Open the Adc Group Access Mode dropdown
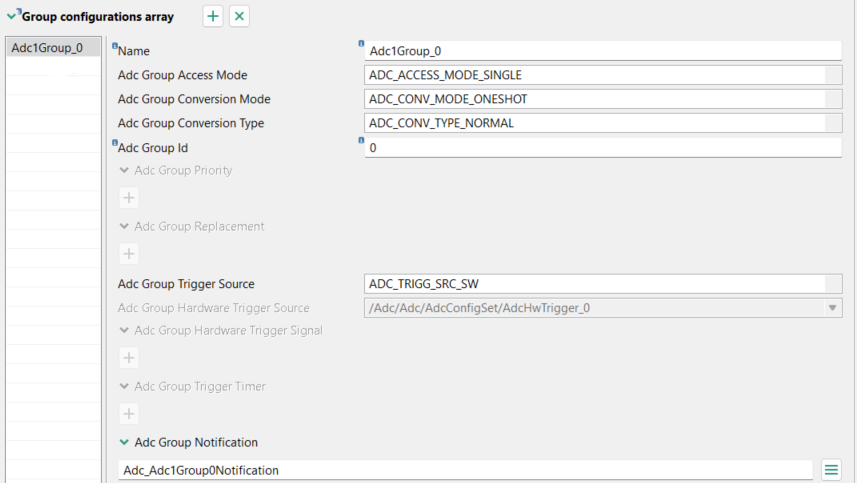This screenshot has height=485, width=857. click(x=833, y=75)
